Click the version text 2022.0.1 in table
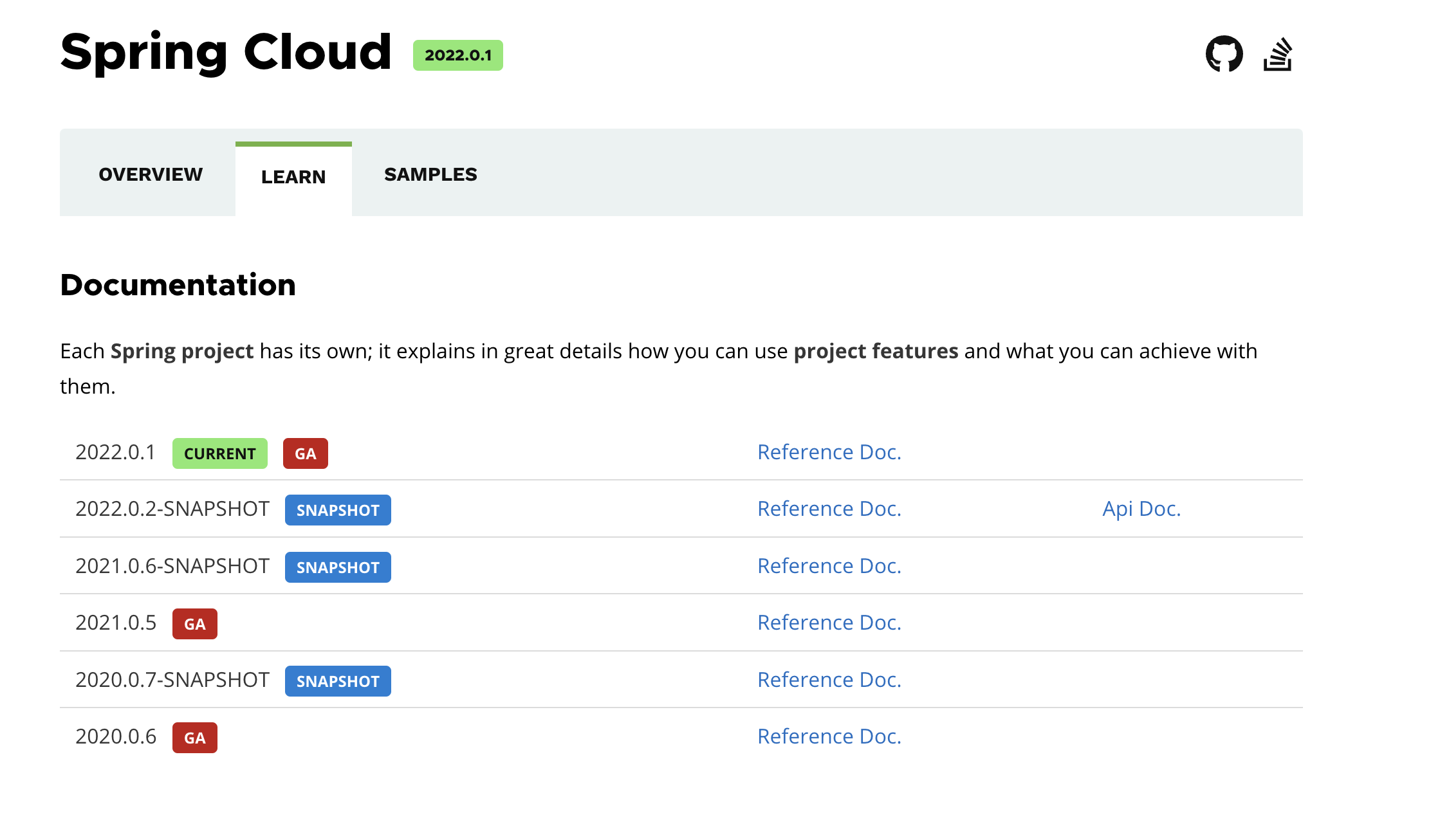This screenshot has height=840, width=1440. [115, 452]
